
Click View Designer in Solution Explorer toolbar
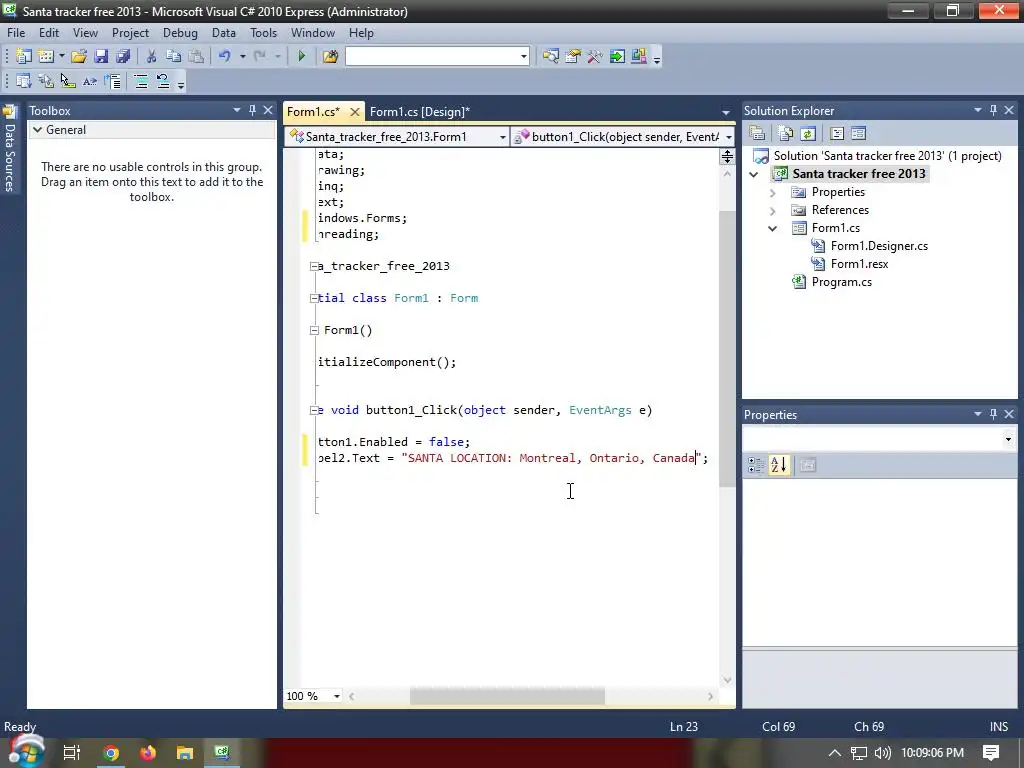click(858, 133)
